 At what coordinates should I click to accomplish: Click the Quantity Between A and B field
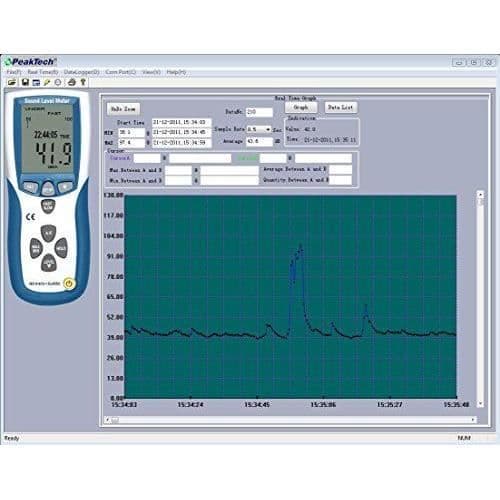coord(341,180)
